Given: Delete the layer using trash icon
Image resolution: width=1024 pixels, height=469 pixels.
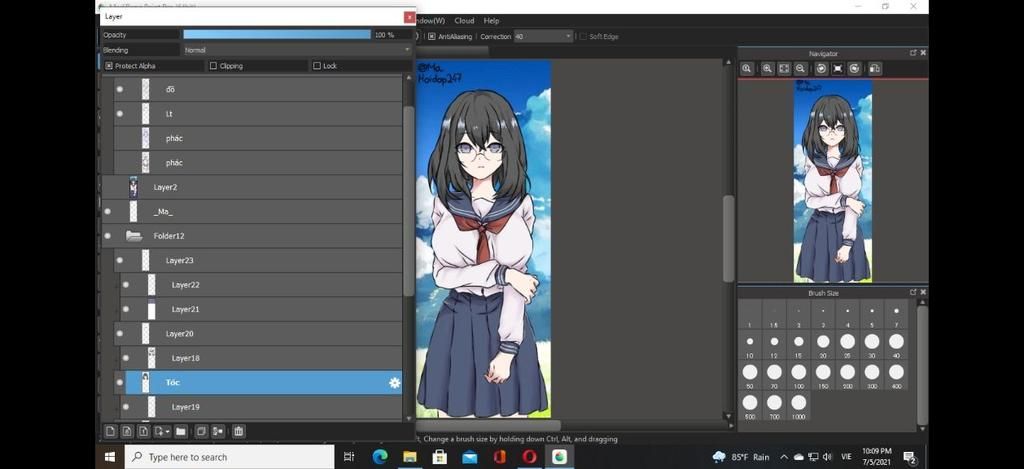Looking at the screenshot, I should point(238,431).
